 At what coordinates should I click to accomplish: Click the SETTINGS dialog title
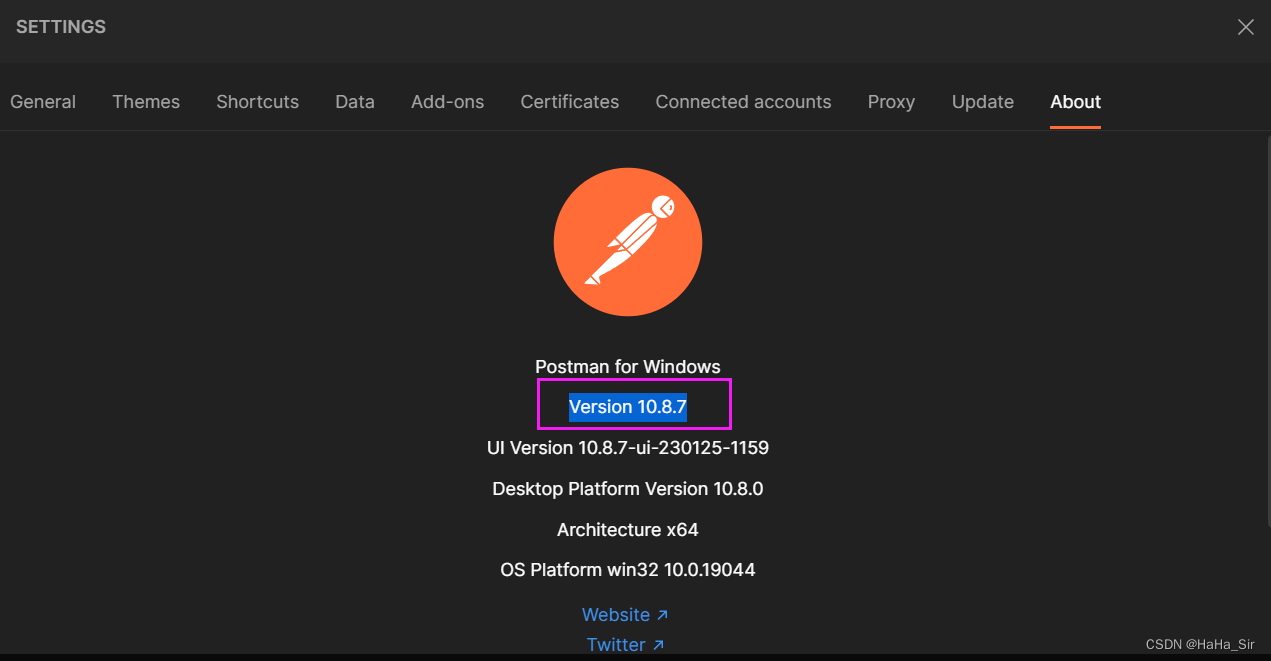(61, 27)
